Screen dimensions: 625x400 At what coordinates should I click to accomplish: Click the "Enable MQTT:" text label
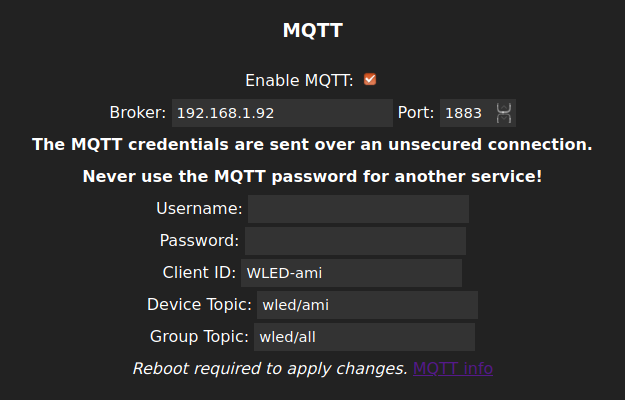click(x=299, y=80)
